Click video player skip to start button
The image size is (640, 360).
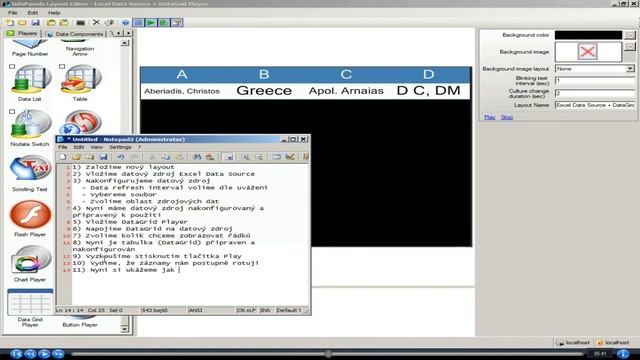point(16,354)
